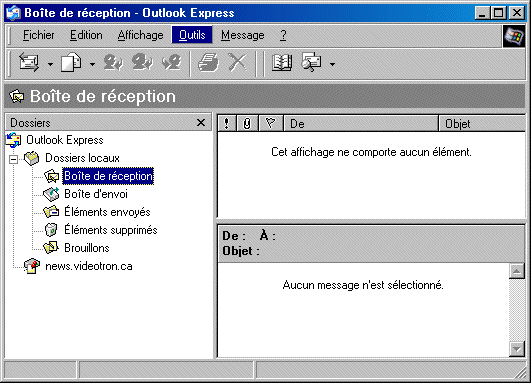The image size is (531, 383).
Task: Click the Find message toolbar icon
Action: pos(311,62)
